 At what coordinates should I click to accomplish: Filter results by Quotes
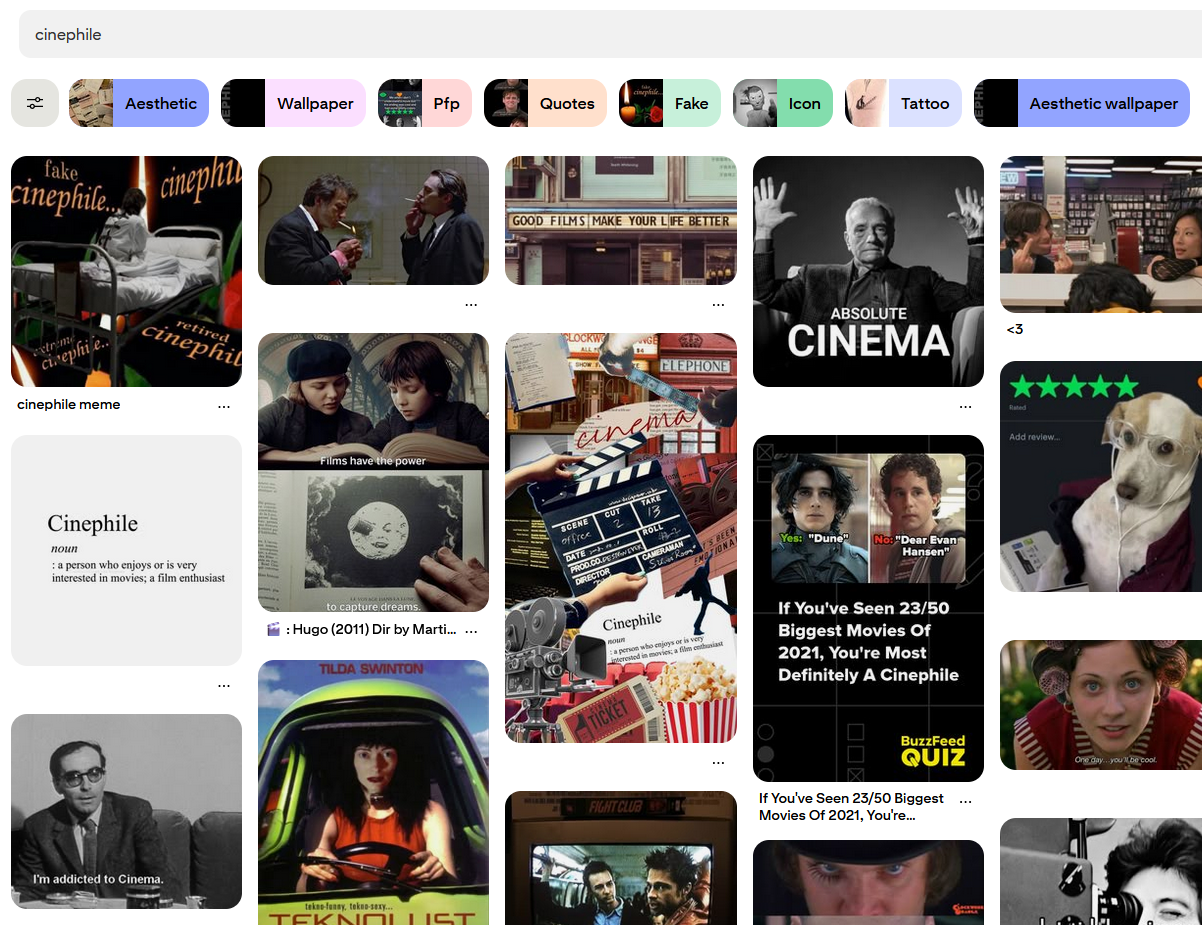(x=545, y=103)
